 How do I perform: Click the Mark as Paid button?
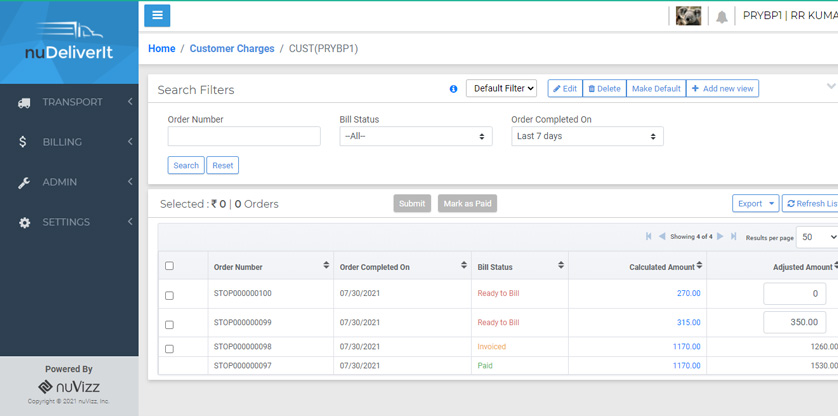pos(468,203)
